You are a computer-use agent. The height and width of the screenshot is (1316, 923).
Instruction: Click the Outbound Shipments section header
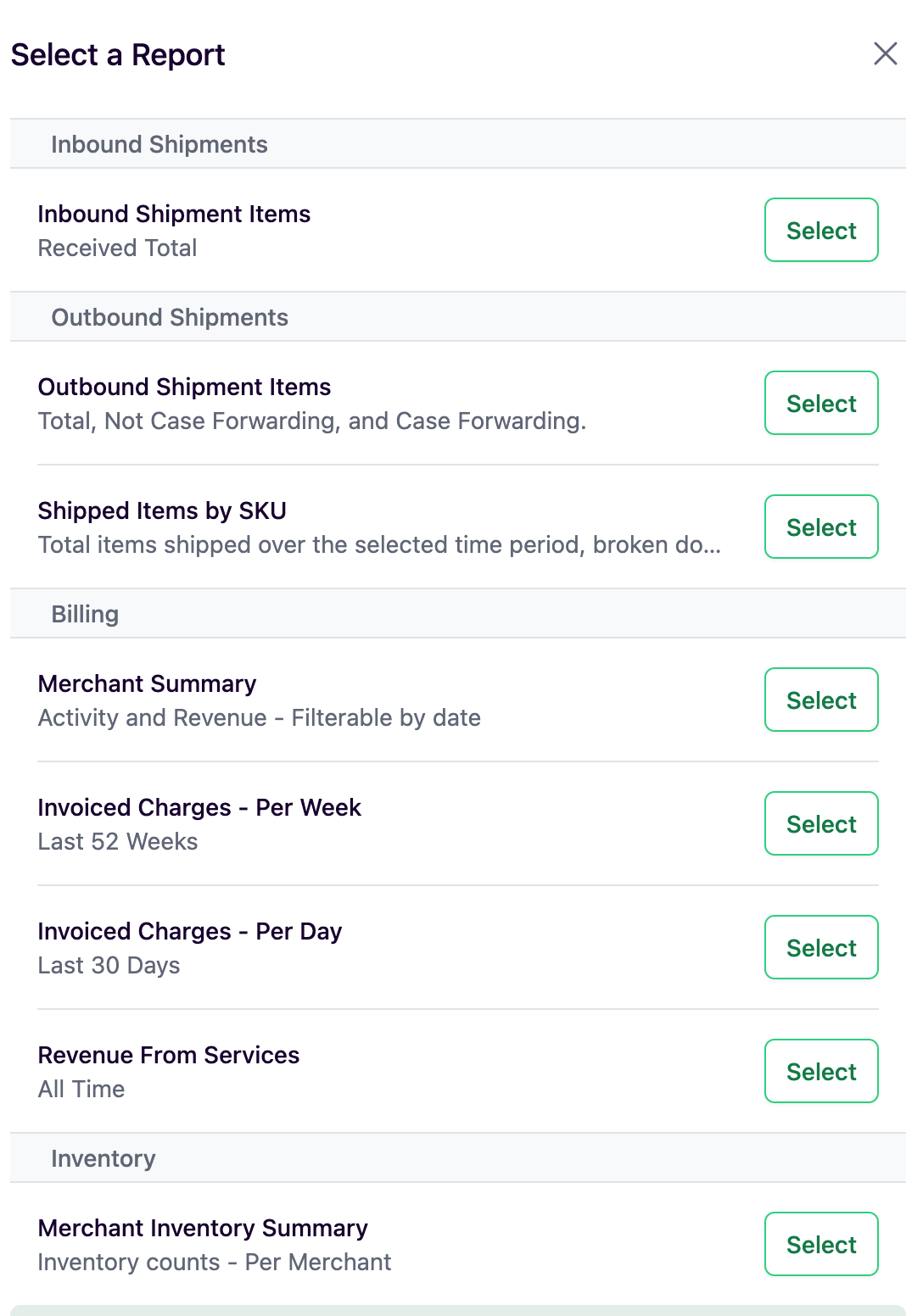coord(170,317)
